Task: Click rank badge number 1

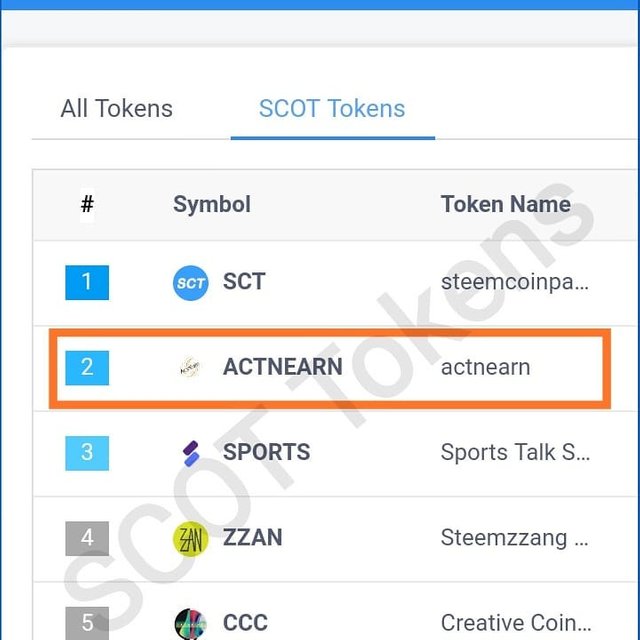Action: pyautogui.click(x=87, y=282)
